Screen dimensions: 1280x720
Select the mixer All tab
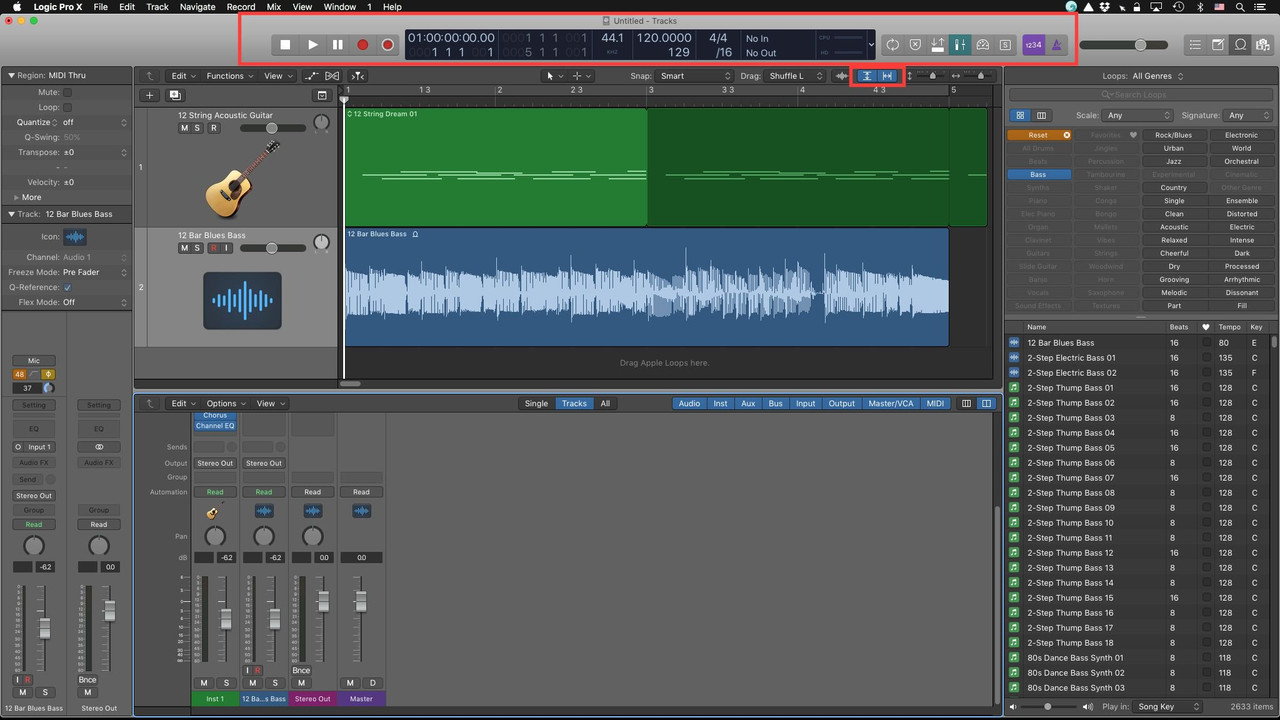[605, 404]
